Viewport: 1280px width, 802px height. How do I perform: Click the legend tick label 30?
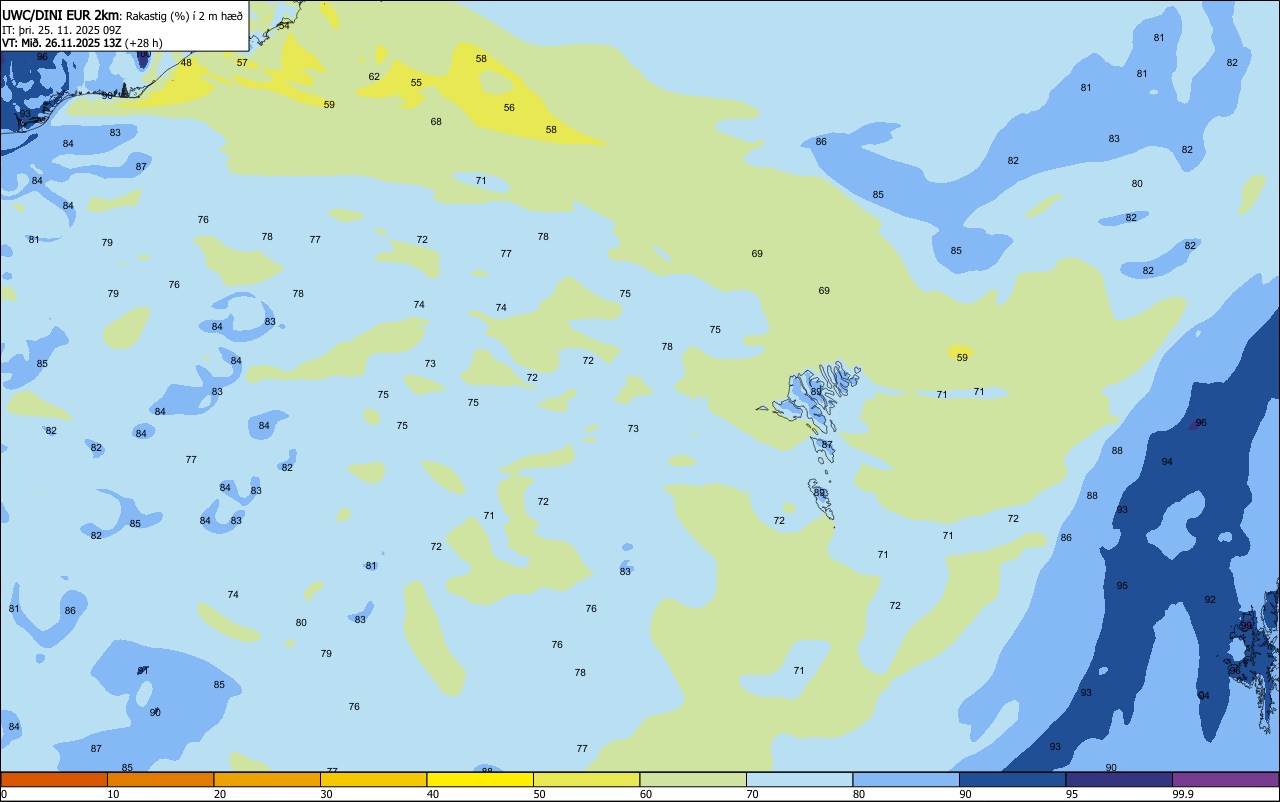(326, 794)
